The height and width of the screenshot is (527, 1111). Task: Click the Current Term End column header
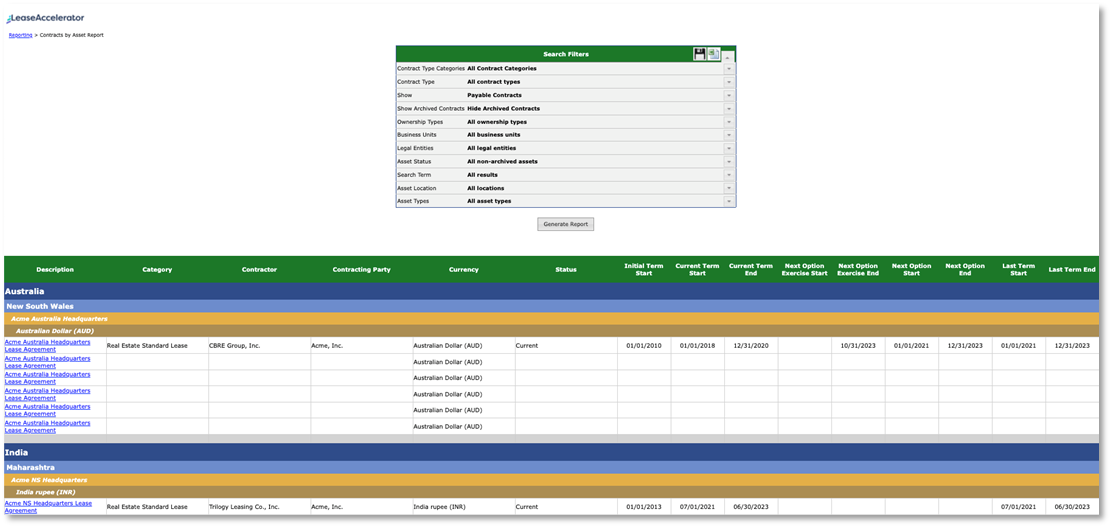coord(751,269)
